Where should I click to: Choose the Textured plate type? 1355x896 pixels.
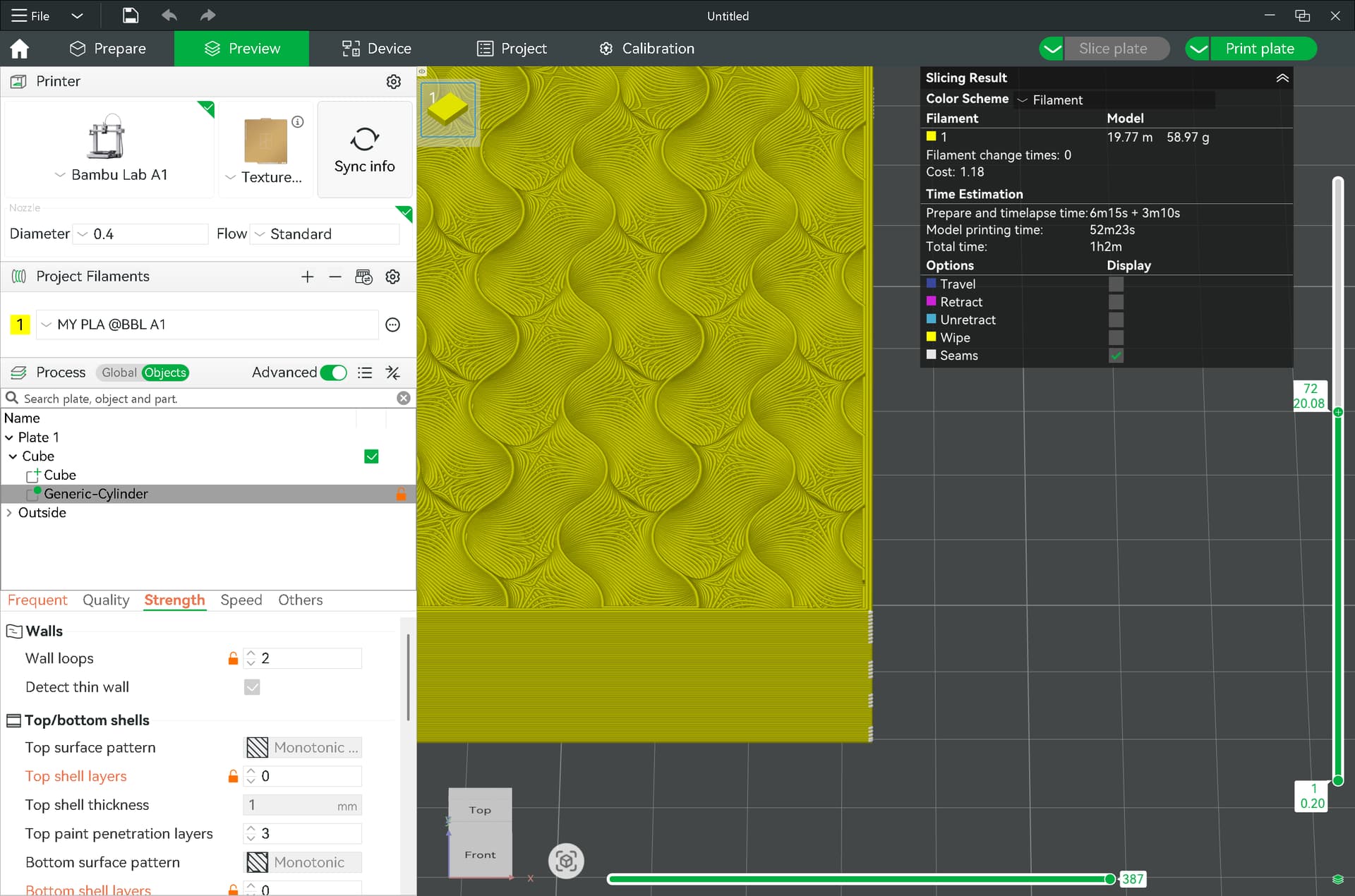265,149
